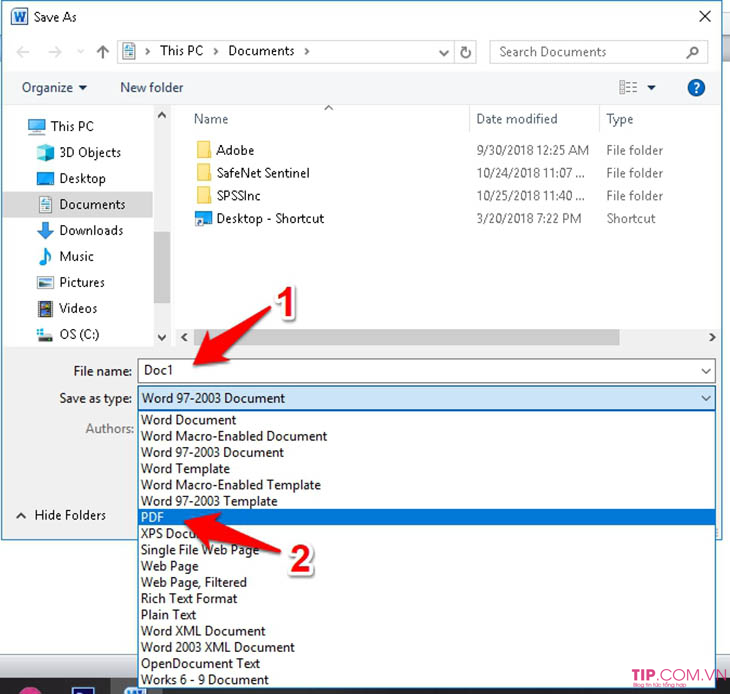The image size is (730, 694).
Task: Click the address bar folder icon
Action: pyautogui.click(x=129, y=51)
